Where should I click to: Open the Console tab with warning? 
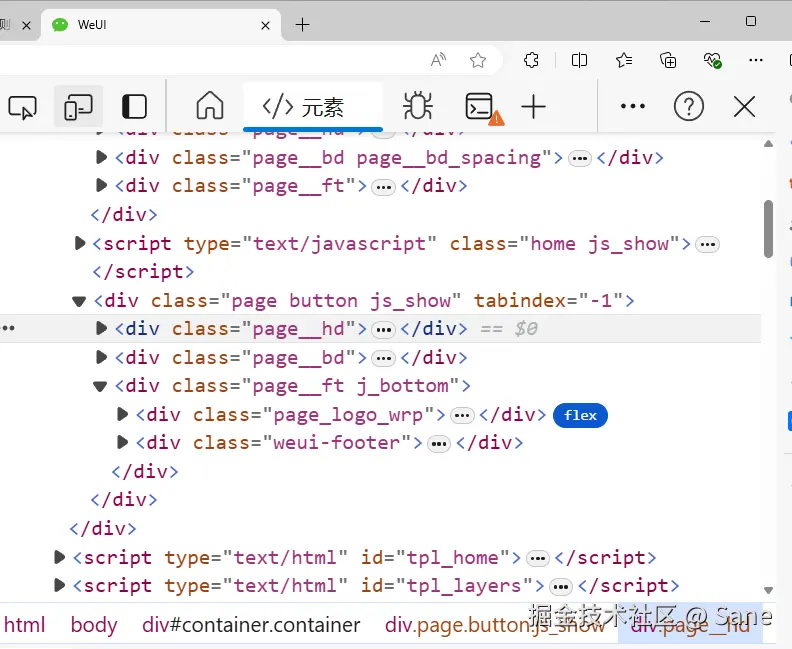click(483, 107)
